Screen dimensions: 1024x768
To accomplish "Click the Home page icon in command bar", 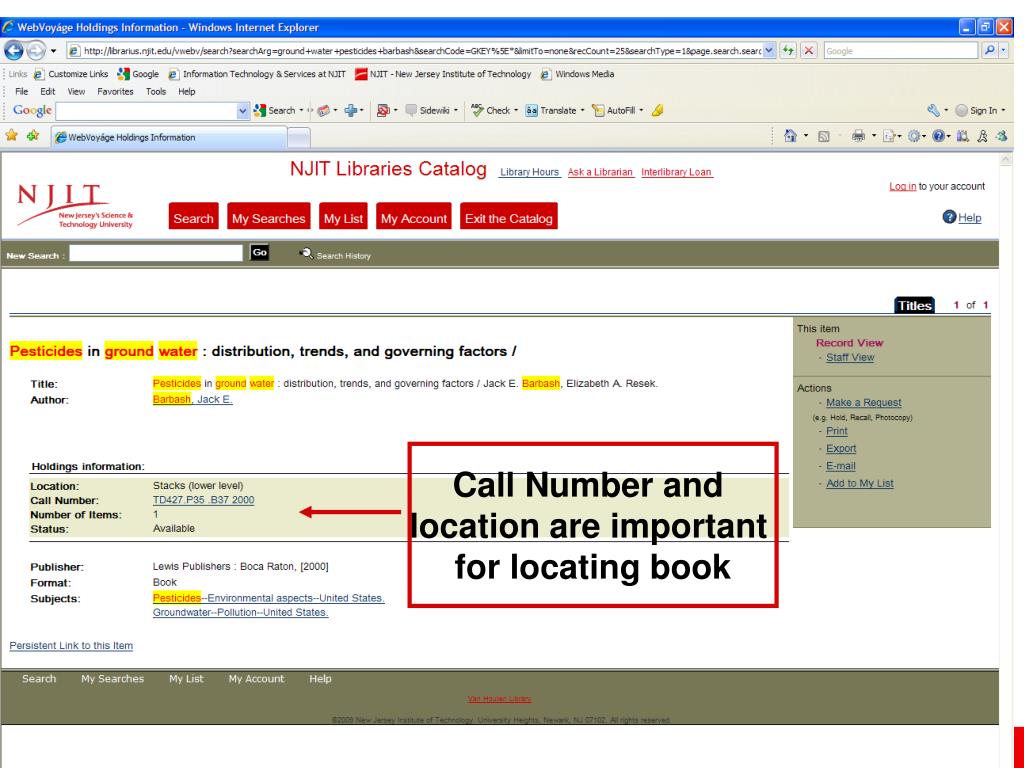I will 790,136.
